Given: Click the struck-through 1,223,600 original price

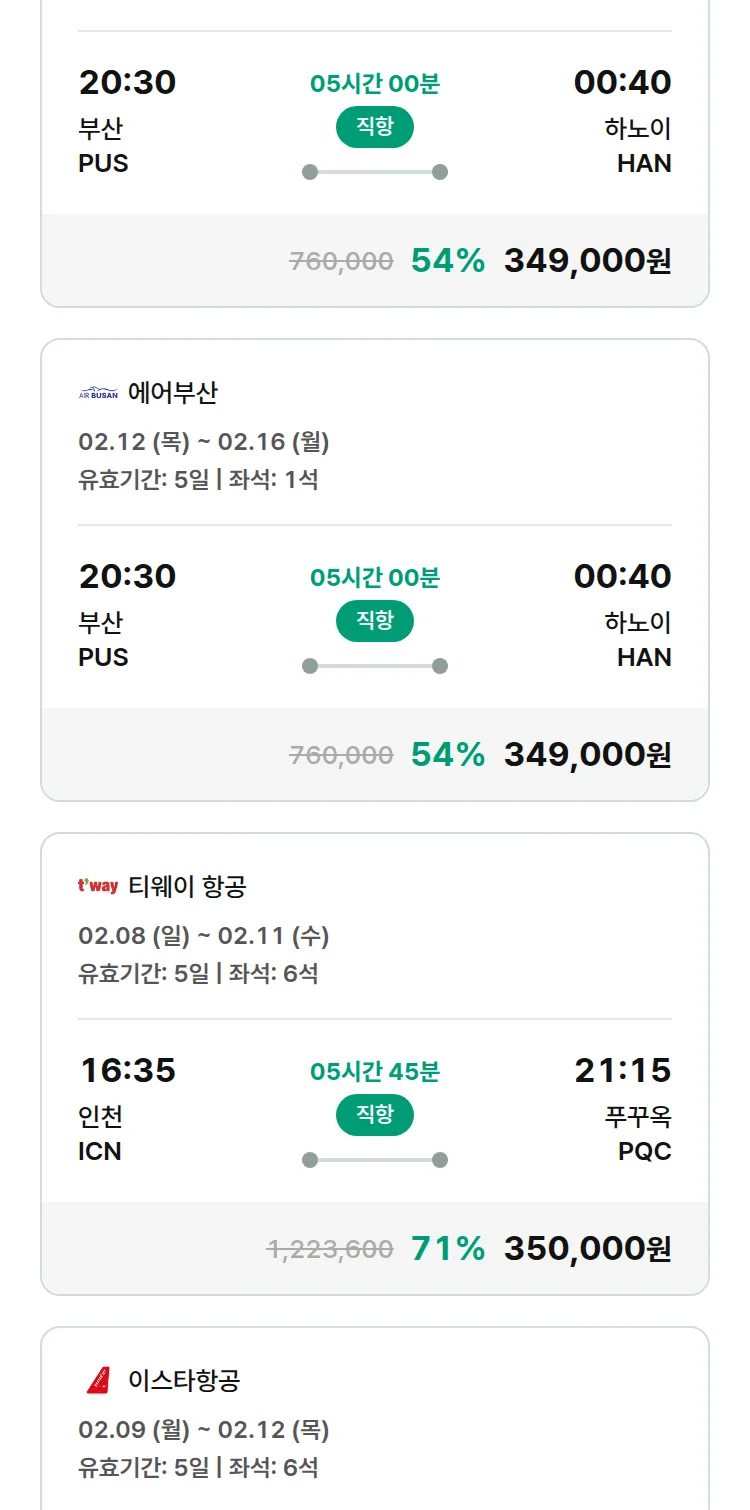Looking at the screenshot, I should (330, 1249).
